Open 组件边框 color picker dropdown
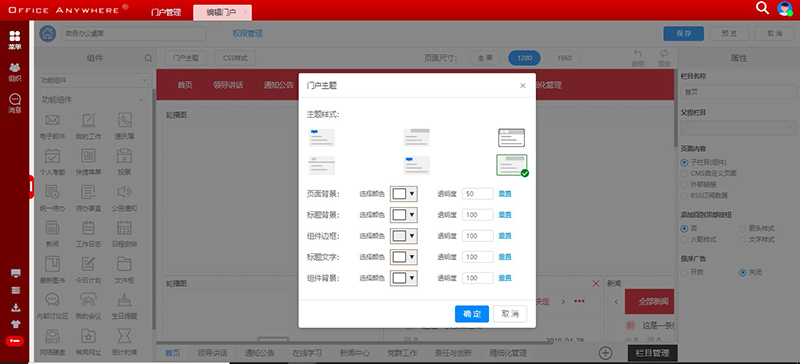The width and height of the screenshot is (800, 364). pyautogui.click(x=404, y=236)
